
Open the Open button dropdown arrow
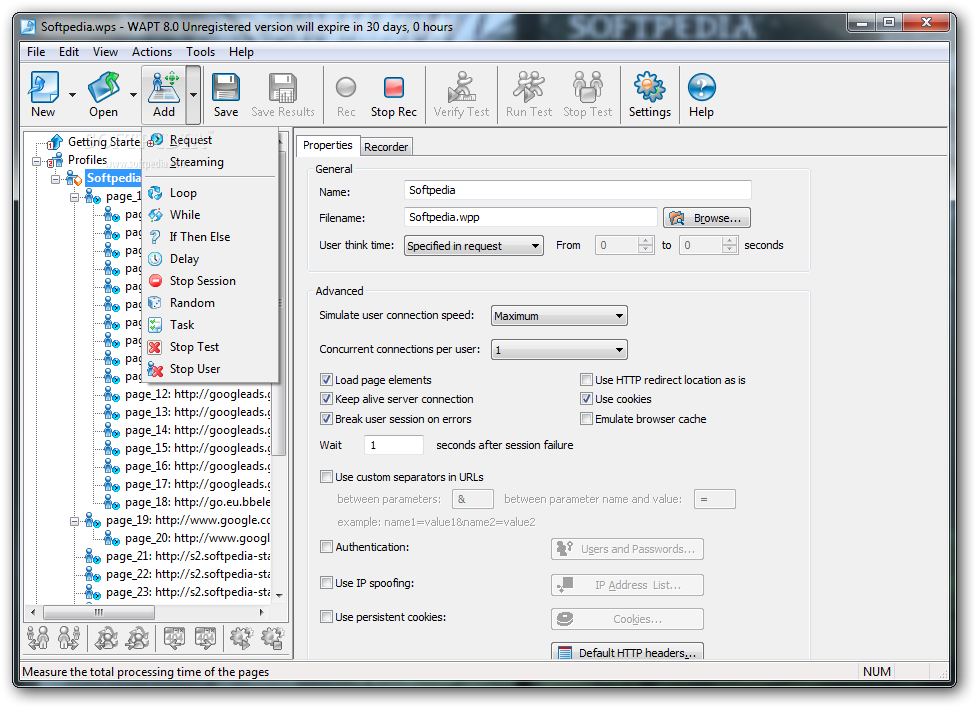tap(133, 95)
